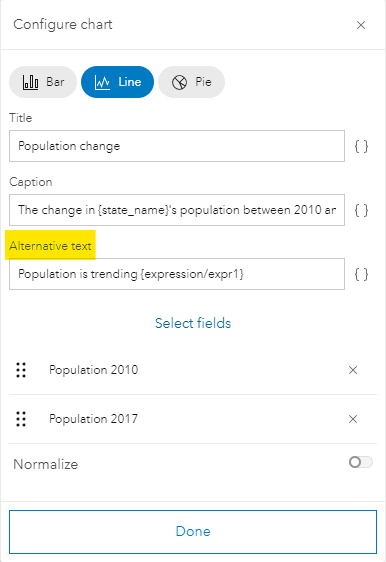
Task: Select the Pie chart type
Action: coord(191,82)
